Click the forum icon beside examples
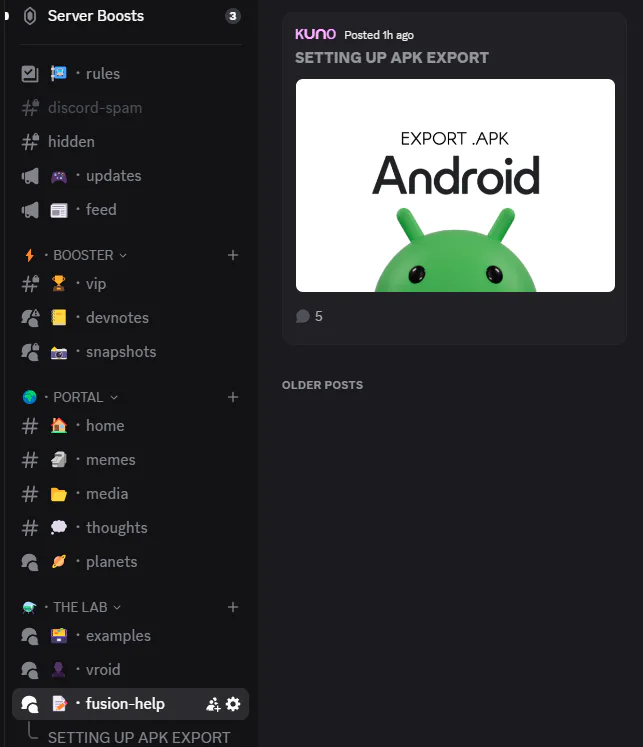The image size is (643, 747). coord(30,636)
